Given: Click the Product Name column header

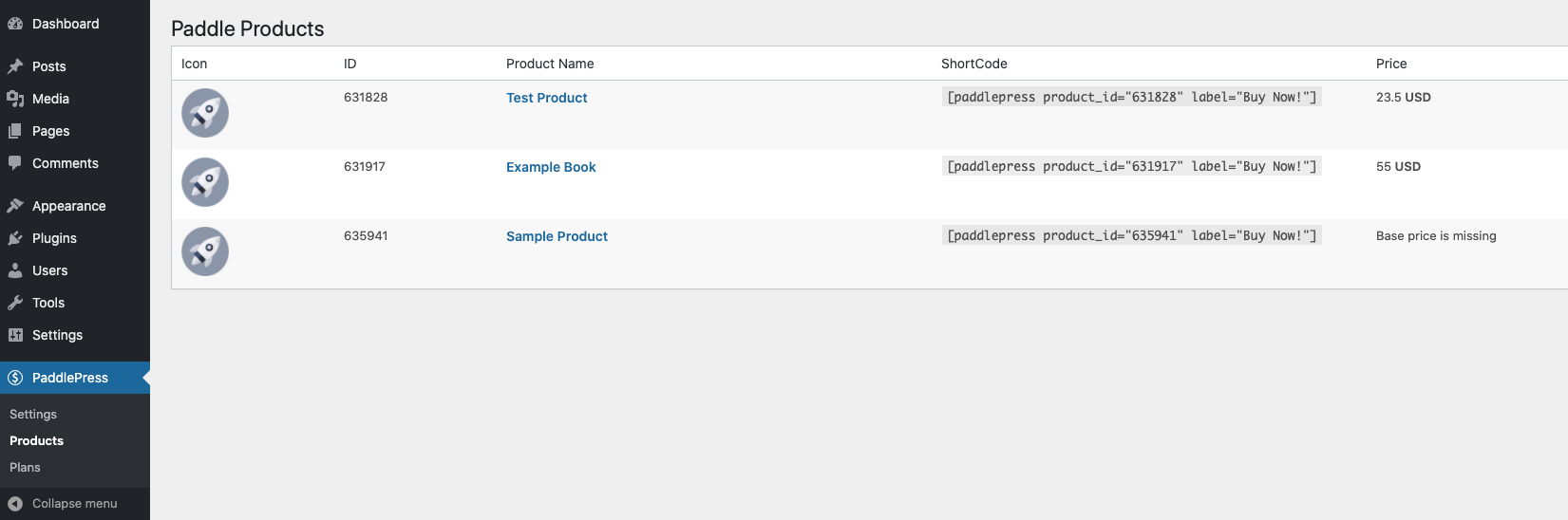Looking at the screenshot, I should [550, 64].
